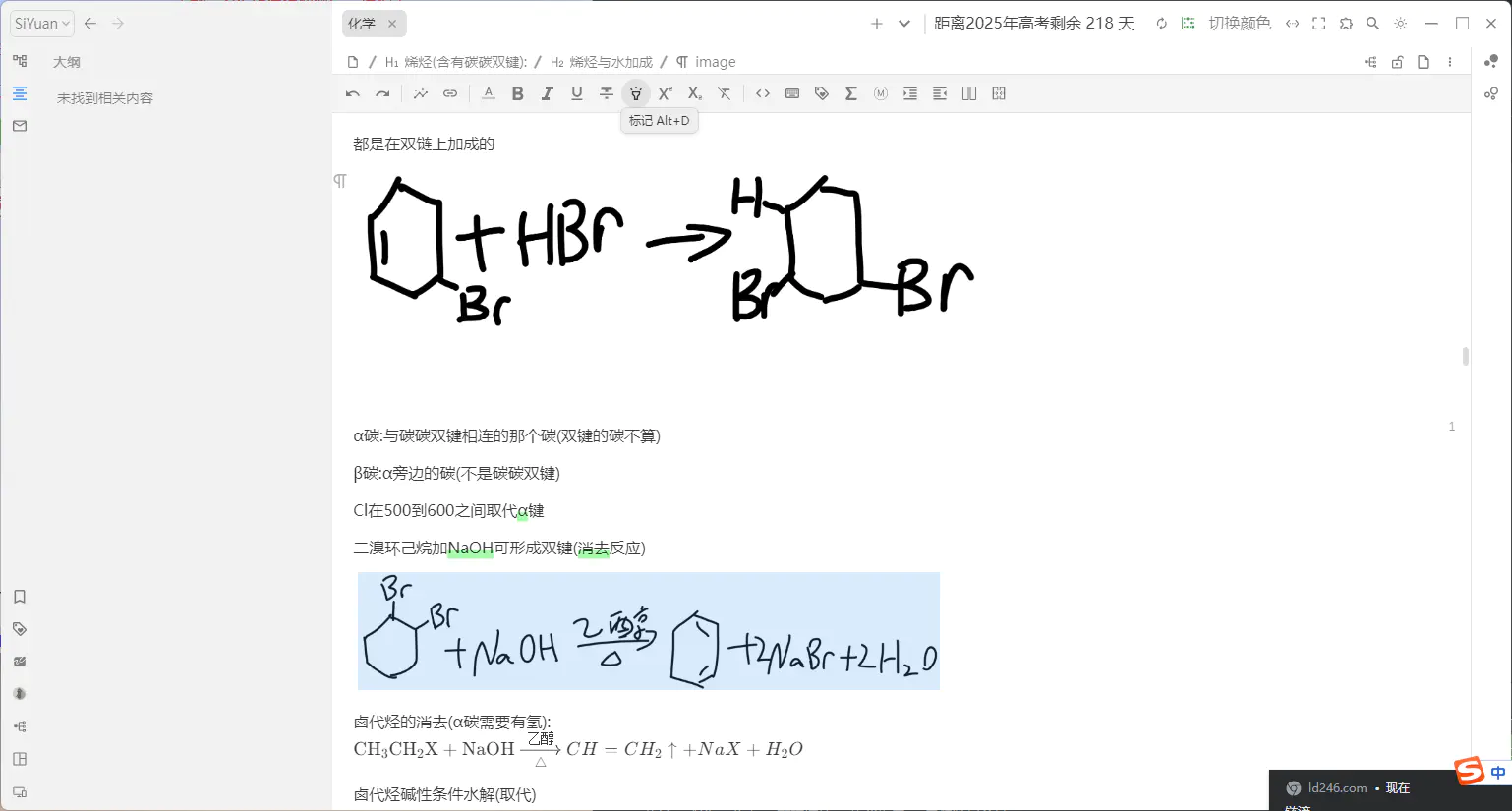Click the round globe-like icon in left dock

[x=20, y=694]
